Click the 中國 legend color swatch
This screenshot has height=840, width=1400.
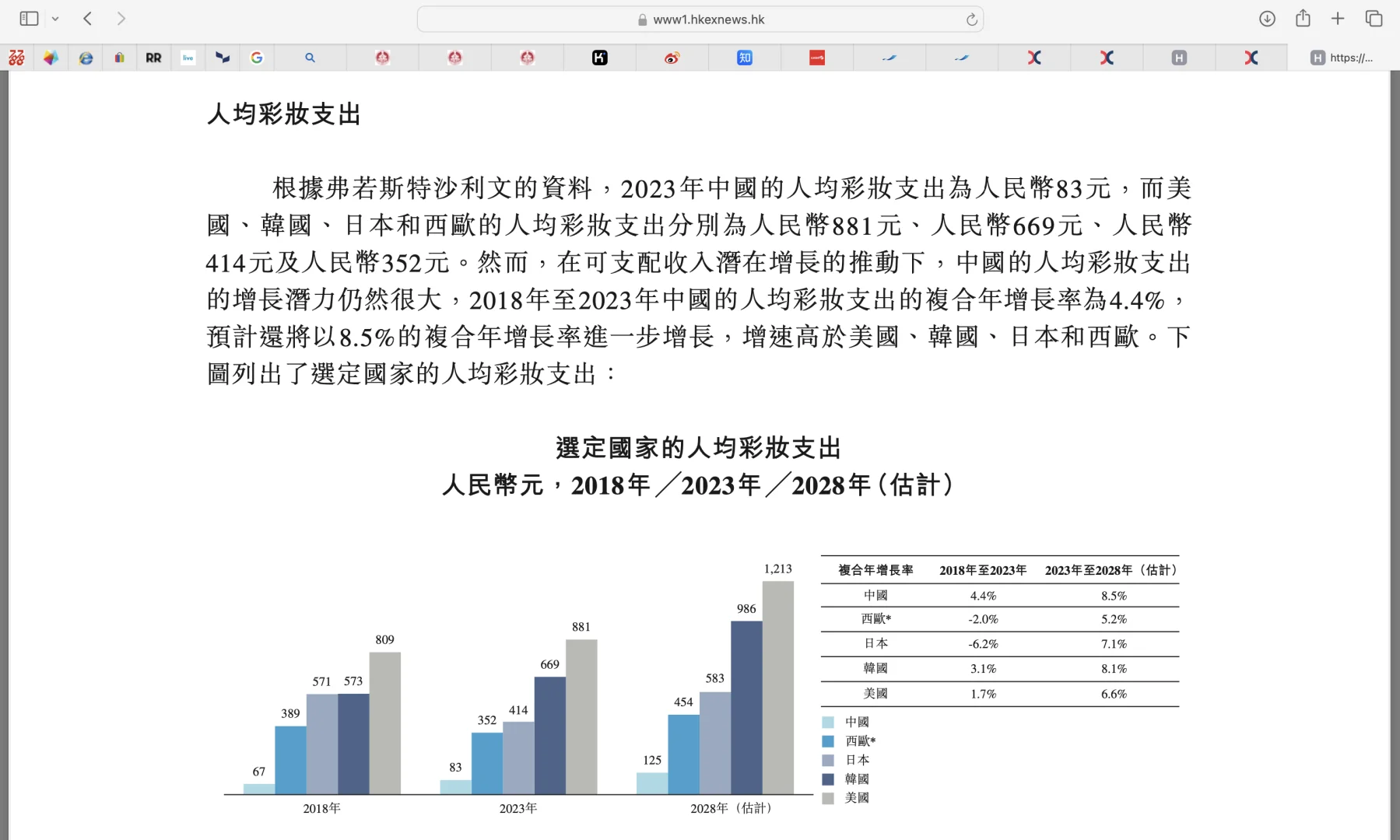coord(828,723)
